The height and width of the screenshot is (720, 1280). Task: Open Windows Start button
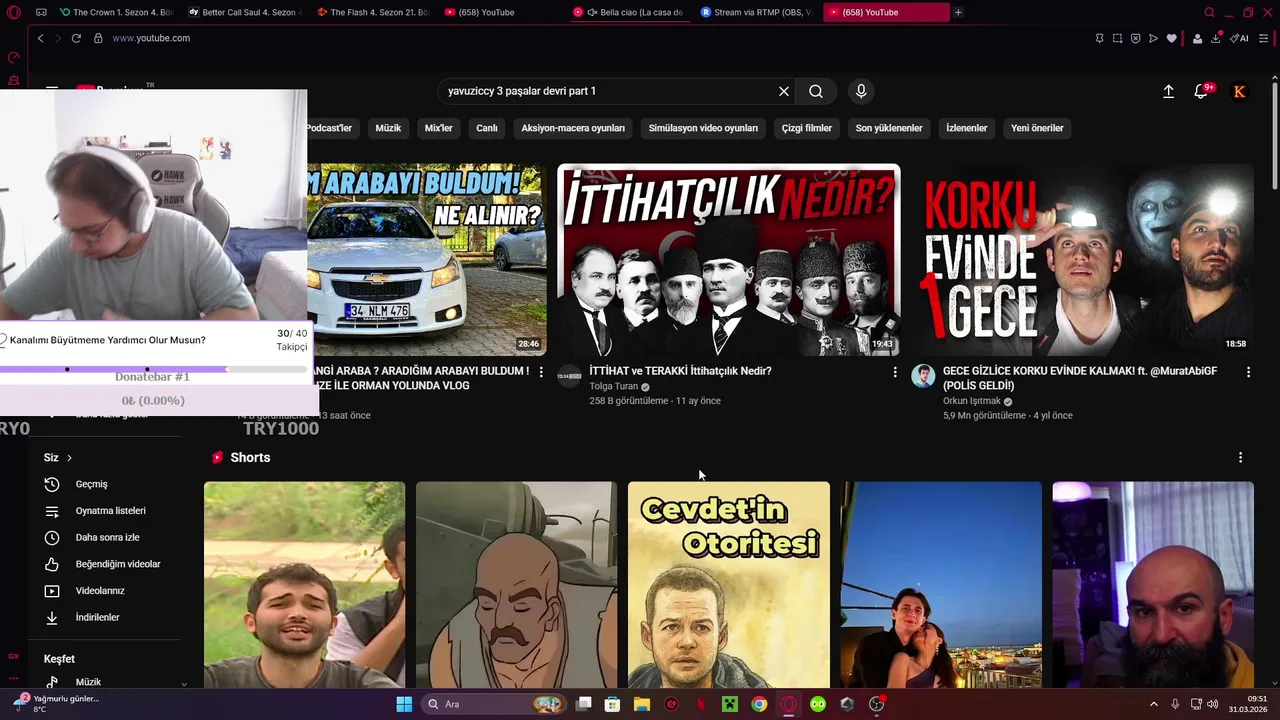coord(404,704)
